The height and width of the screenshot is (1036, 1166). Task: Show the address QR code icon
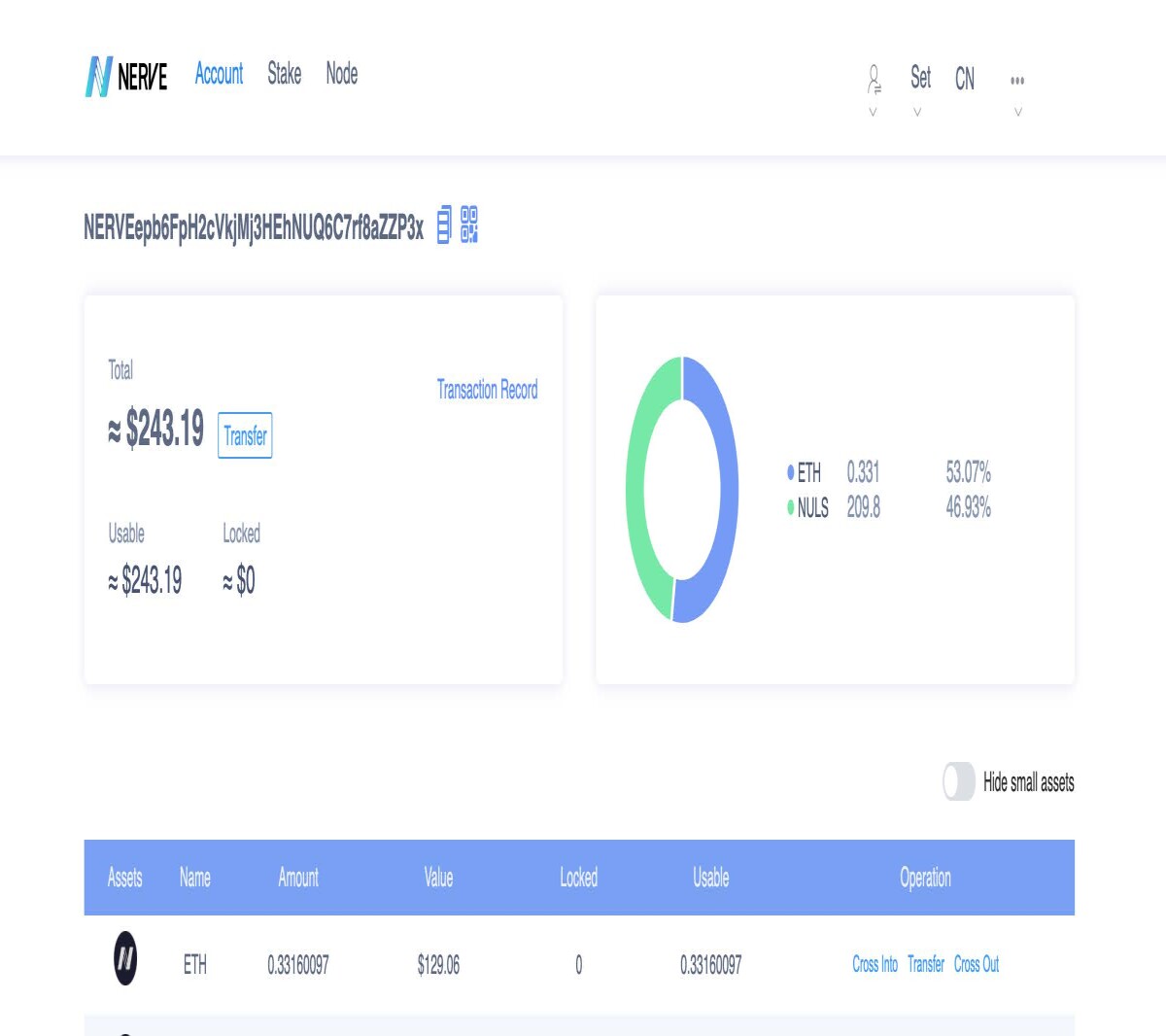(x=469, y=224)
